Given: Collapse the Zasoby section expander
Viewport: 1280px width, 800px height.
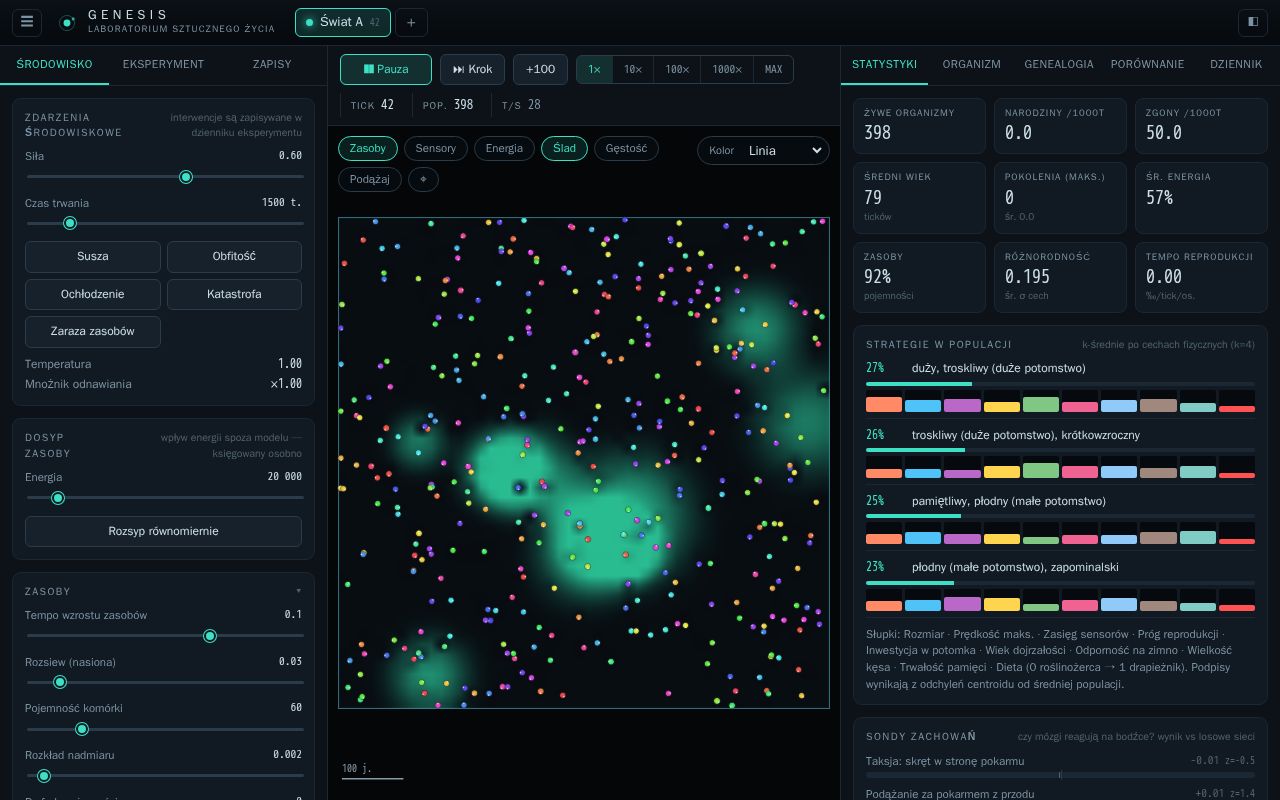Looking at the screenshot, I should (298, 591).
